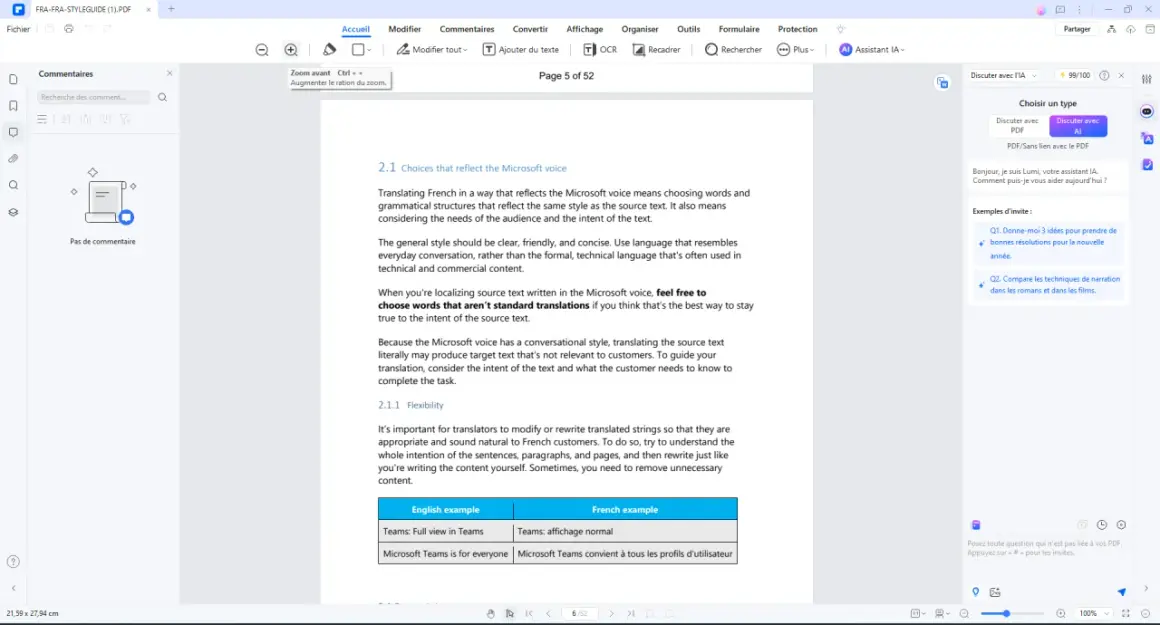Viewport: 1160px width, 625px height.
Task: Click the page number input field
Action: 579,613
